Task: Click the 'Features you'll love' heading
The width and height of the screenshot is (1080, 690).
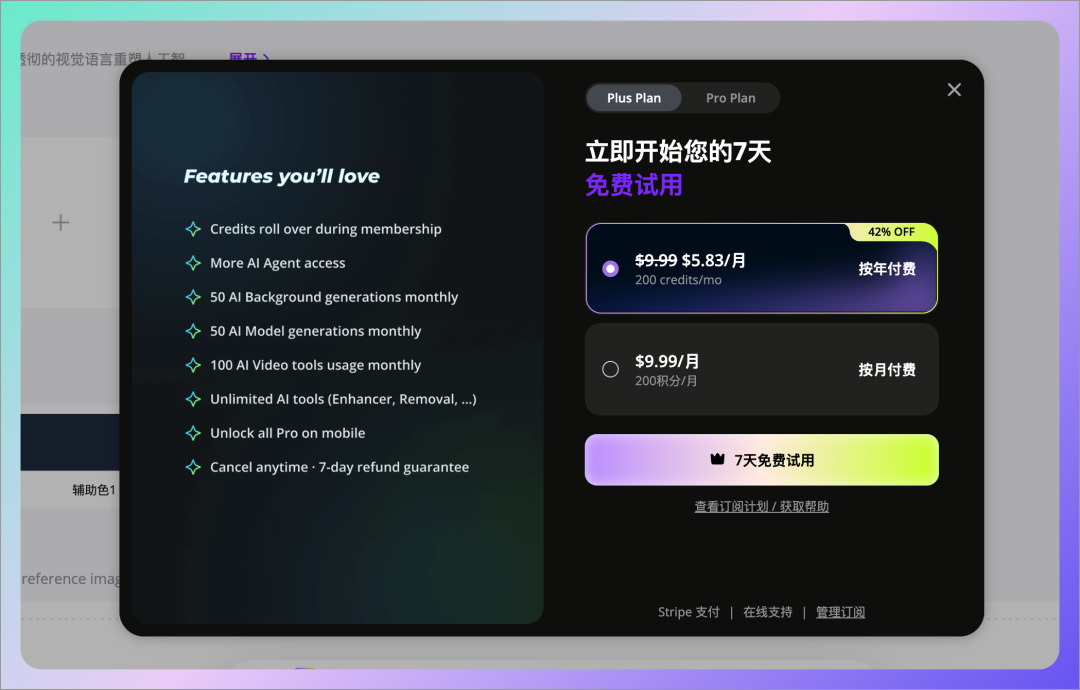Action: click(x=282, y=176)
